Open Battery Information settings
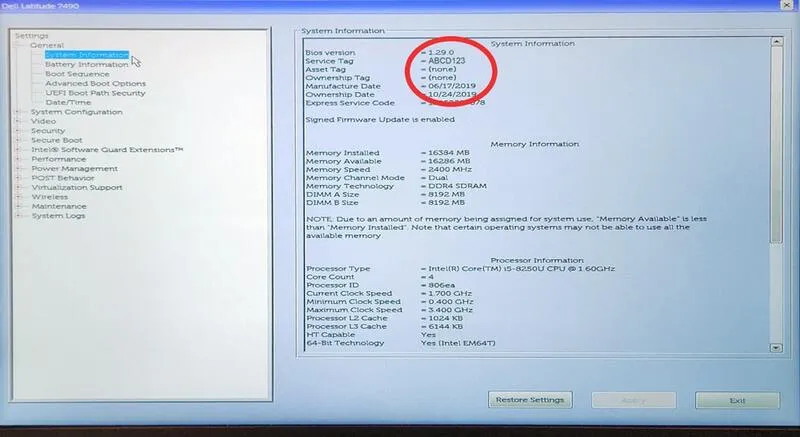 coord(87,65)
